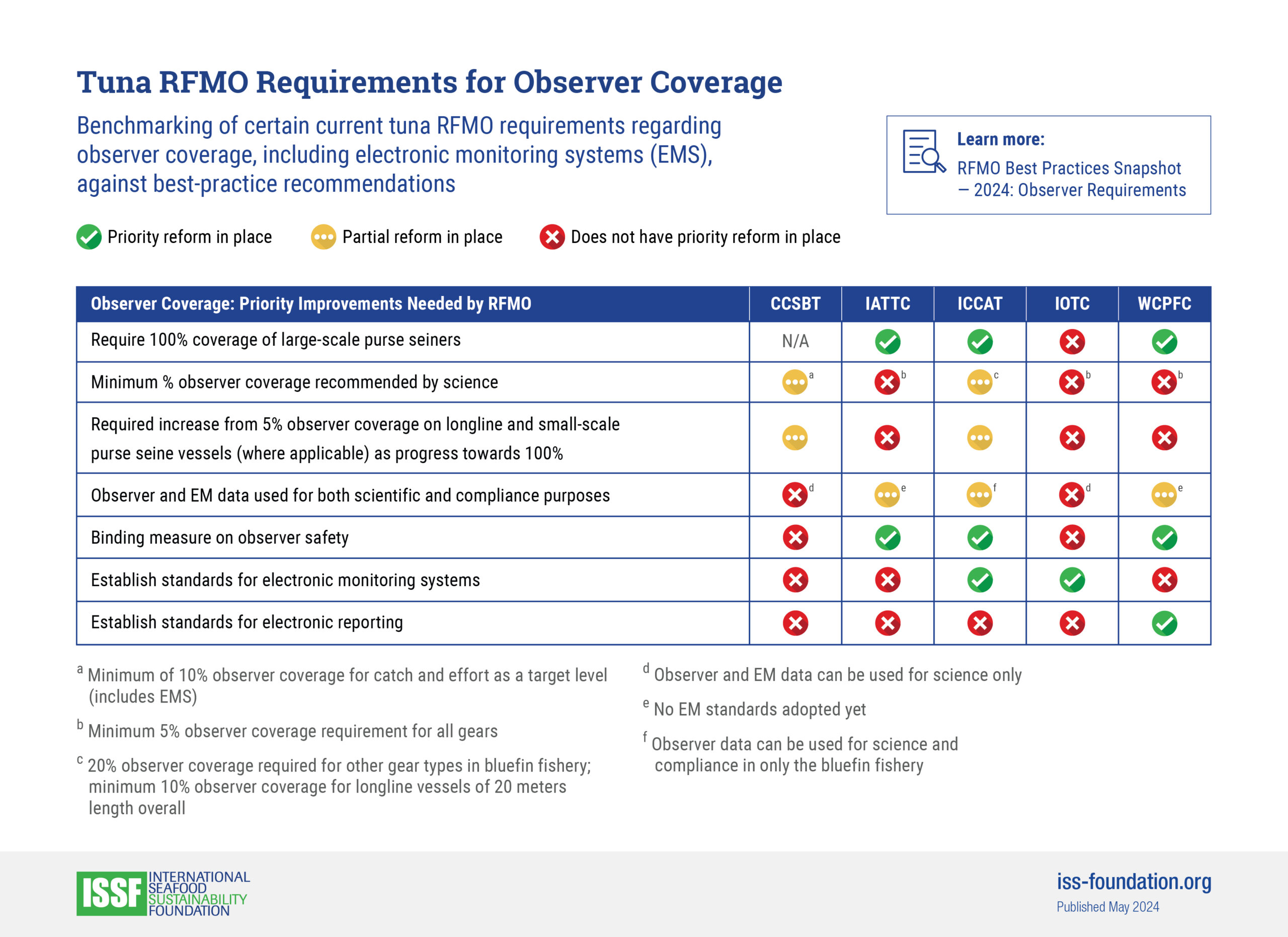Click the yellow dot for ICCAT observer and EM data
The height and width of the screenshot is (937, 1288).
click(x=979, y=494)
